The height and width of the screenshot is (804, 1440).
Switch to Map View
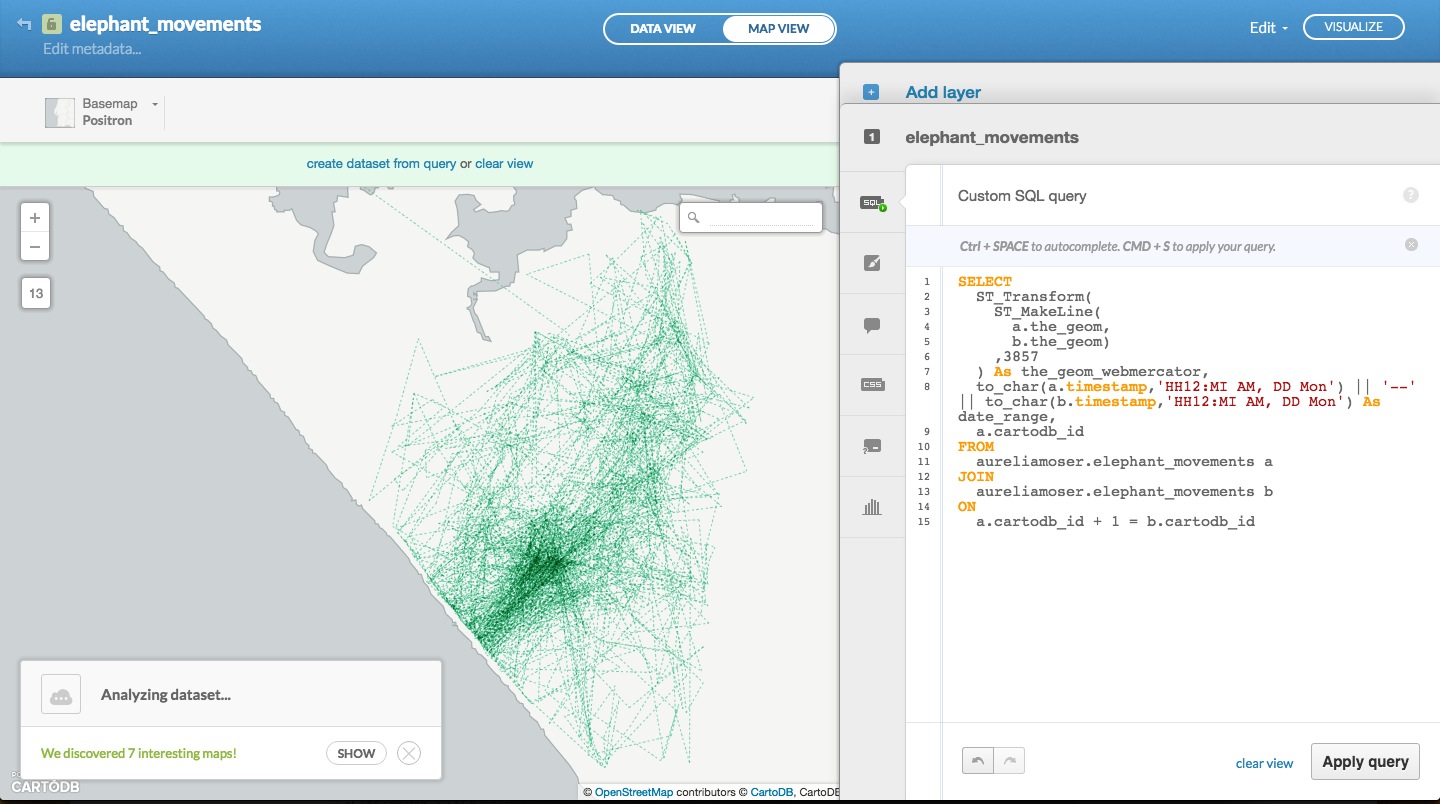(778, 29)
